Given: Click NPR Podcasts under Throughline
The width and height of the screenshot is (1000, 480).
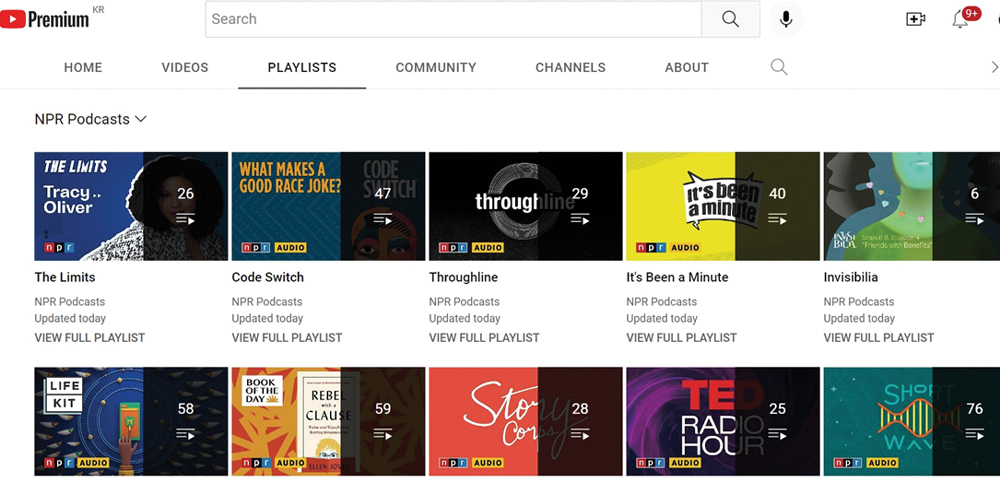Looking at the screenshot, I should click(464, 302).
